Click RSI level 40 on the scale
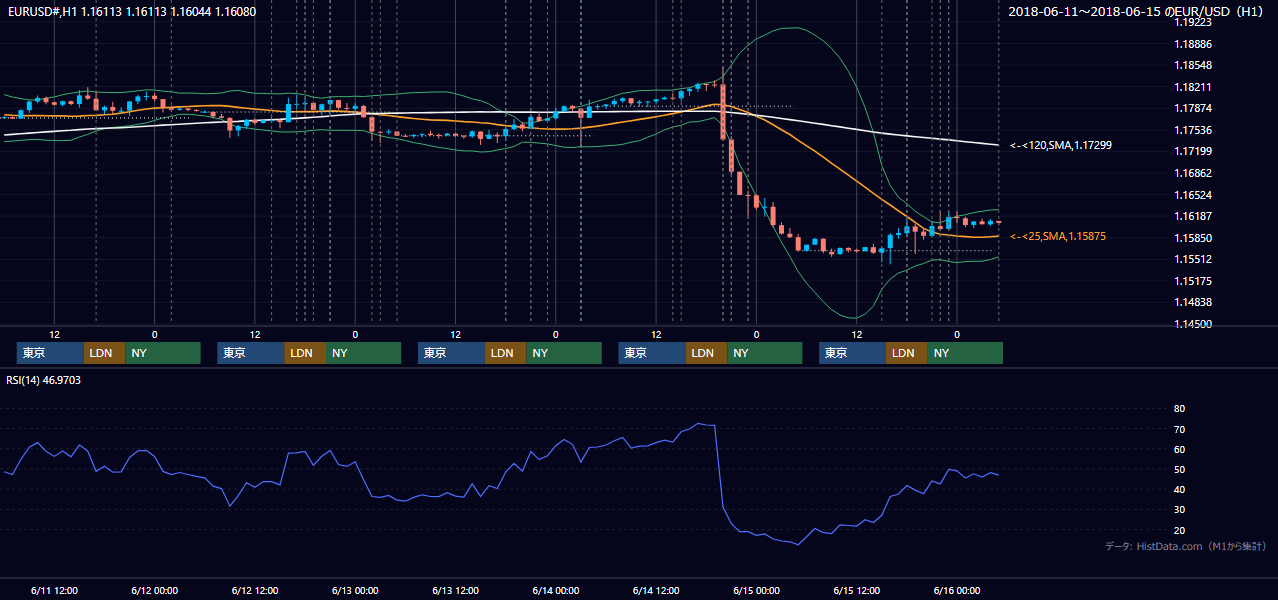 click(x=1179, y=489)
